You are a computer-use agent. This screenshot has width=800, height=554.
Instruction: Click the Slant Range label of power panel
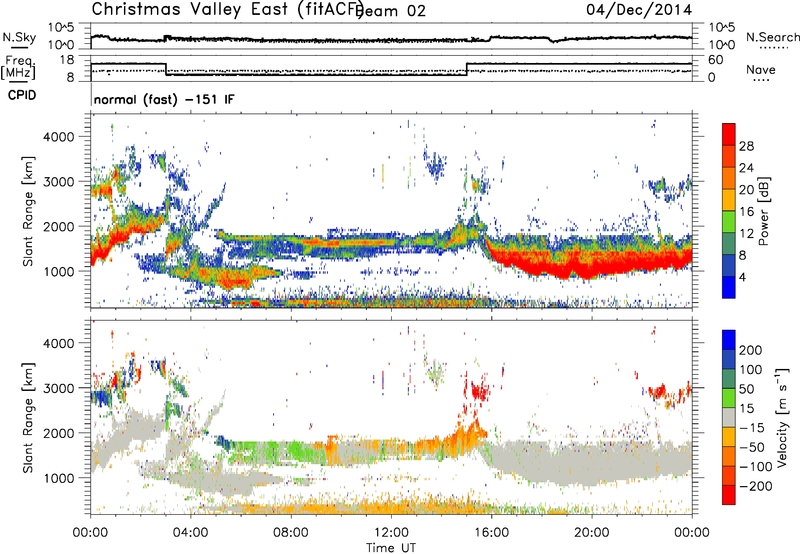28,211
